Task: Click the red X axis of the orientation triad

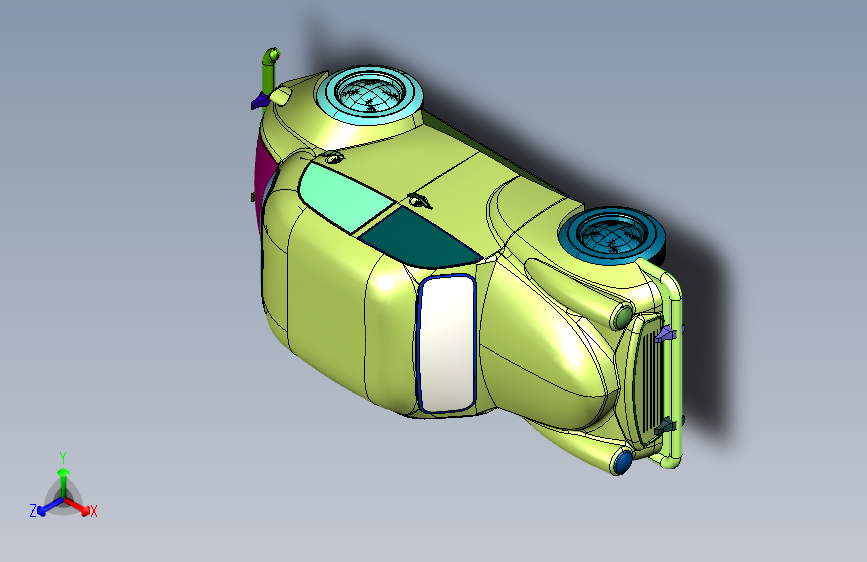Action: (x=78, y=506)
